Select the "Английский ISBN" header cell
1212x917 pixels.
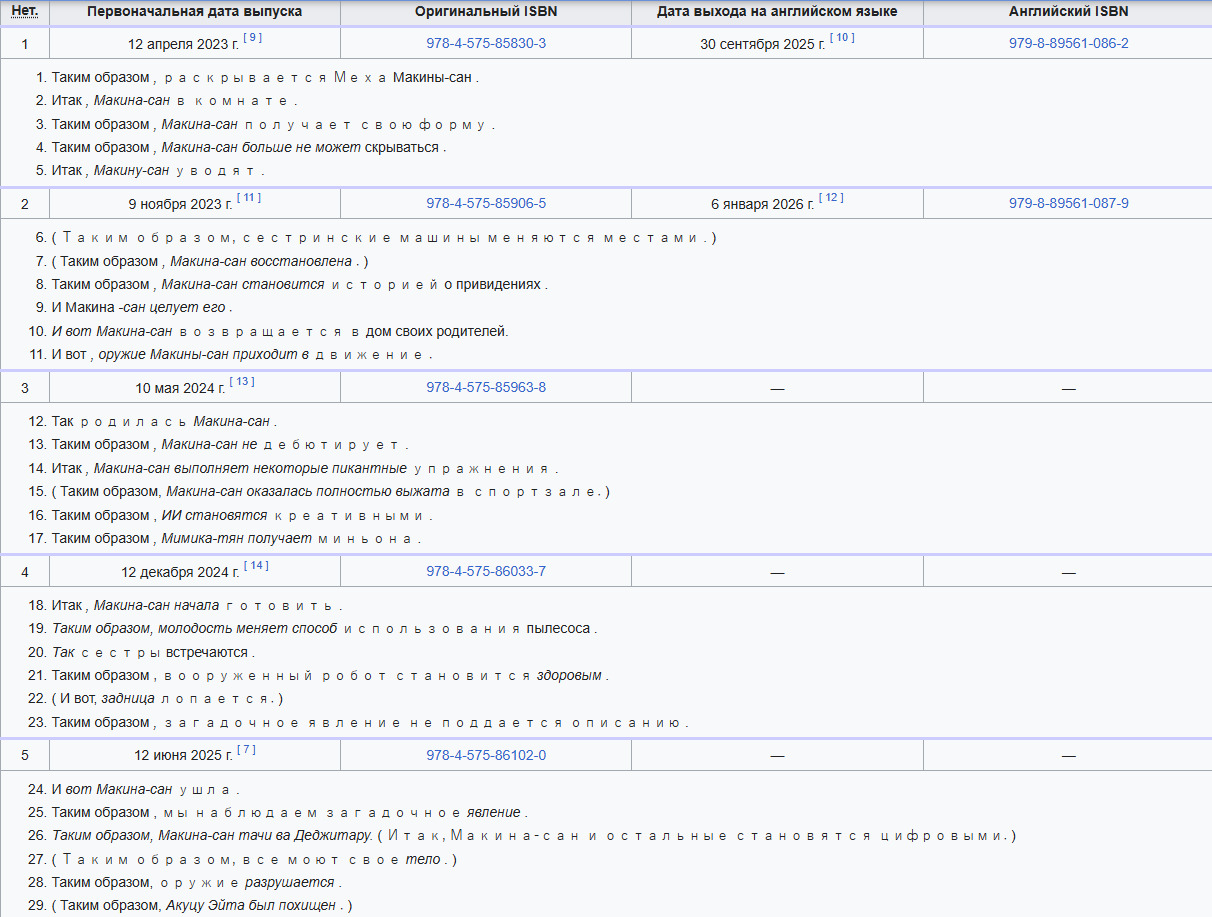click(x=1068, y=12)
